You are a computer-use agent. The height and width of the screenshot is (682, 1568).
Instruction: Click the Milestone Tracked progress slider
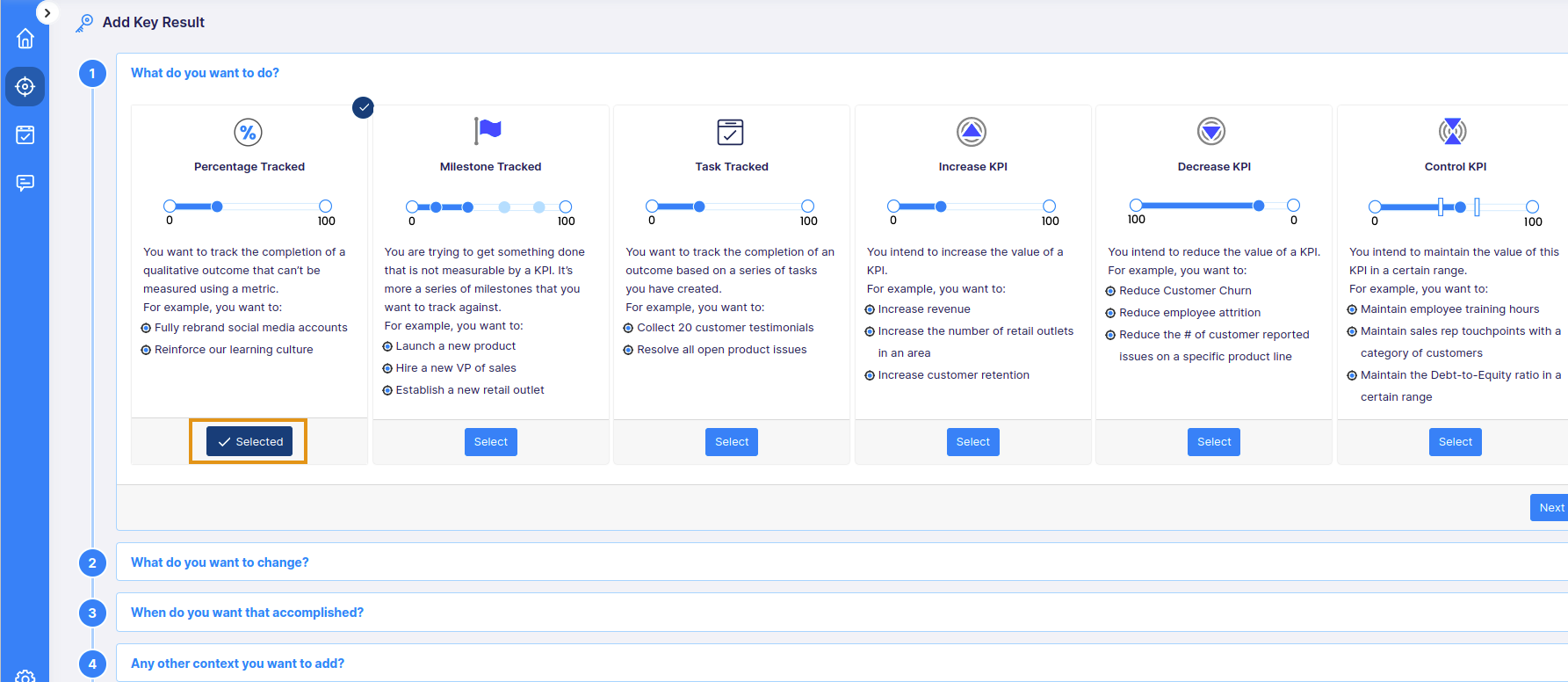click(488, 207)
